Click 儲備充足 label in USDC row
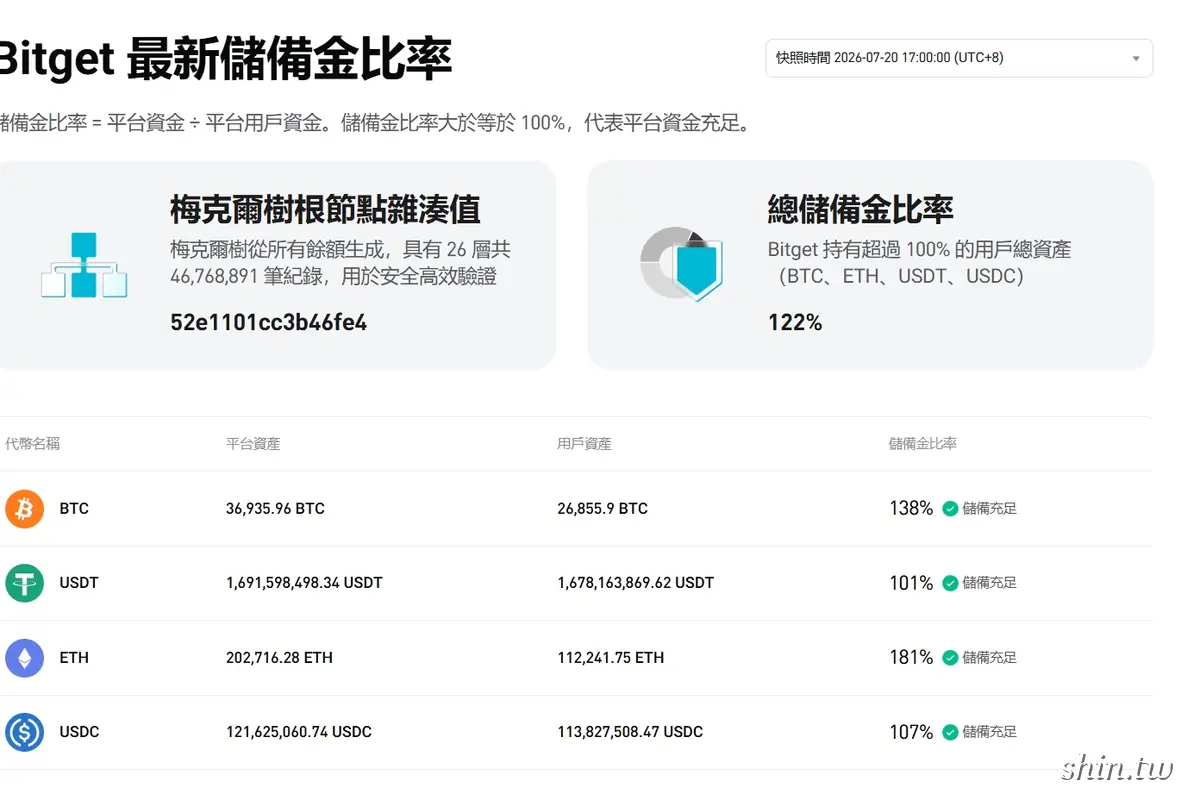Screen dimensions: 1200x800 click(x=990, y=732)
